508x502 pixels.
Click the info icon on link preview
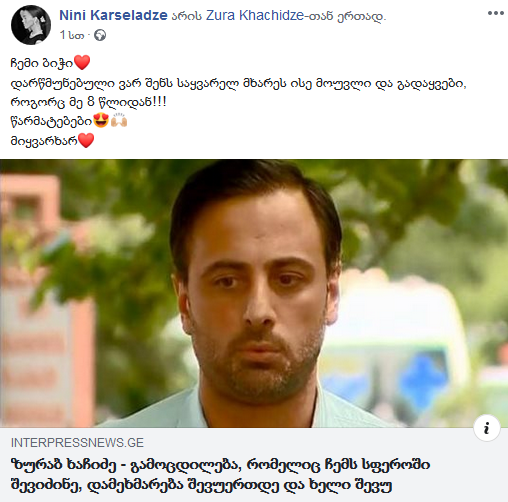(x=487, y=428)
